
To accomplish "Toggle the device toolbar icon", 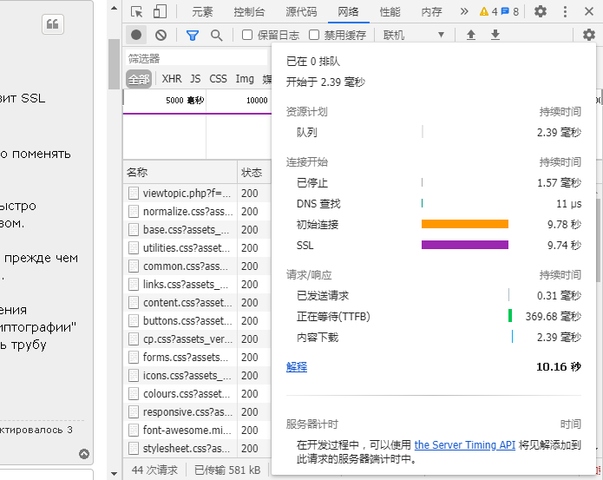I will coord(160,12).
